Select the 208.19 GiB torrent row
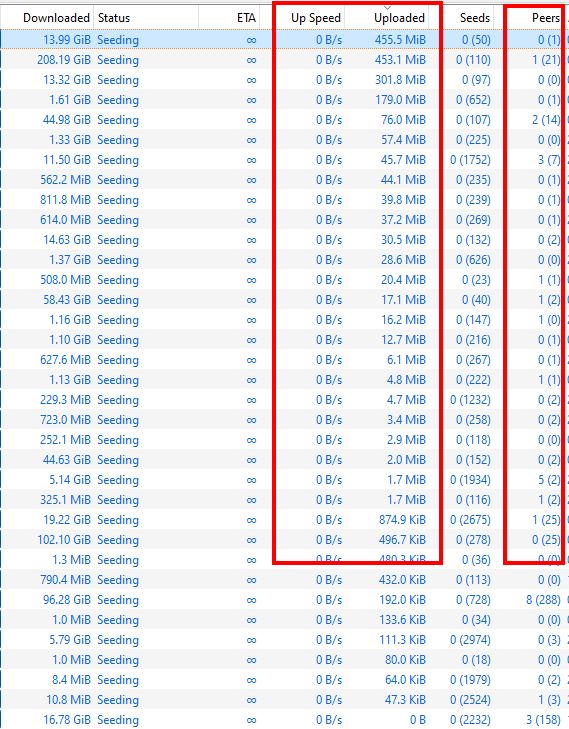This screenshot has width=569, height=729. [284, 60]
